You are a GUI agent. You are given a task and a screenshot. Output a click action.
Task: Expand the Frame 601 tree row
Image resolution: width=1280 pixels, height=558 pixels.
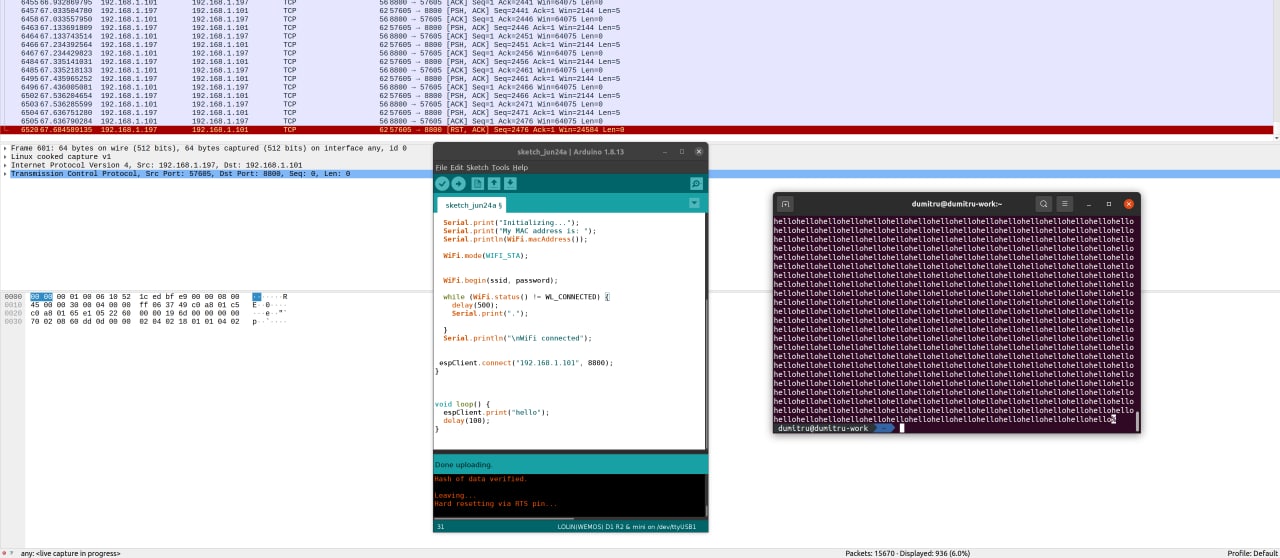tap(5, 148)
